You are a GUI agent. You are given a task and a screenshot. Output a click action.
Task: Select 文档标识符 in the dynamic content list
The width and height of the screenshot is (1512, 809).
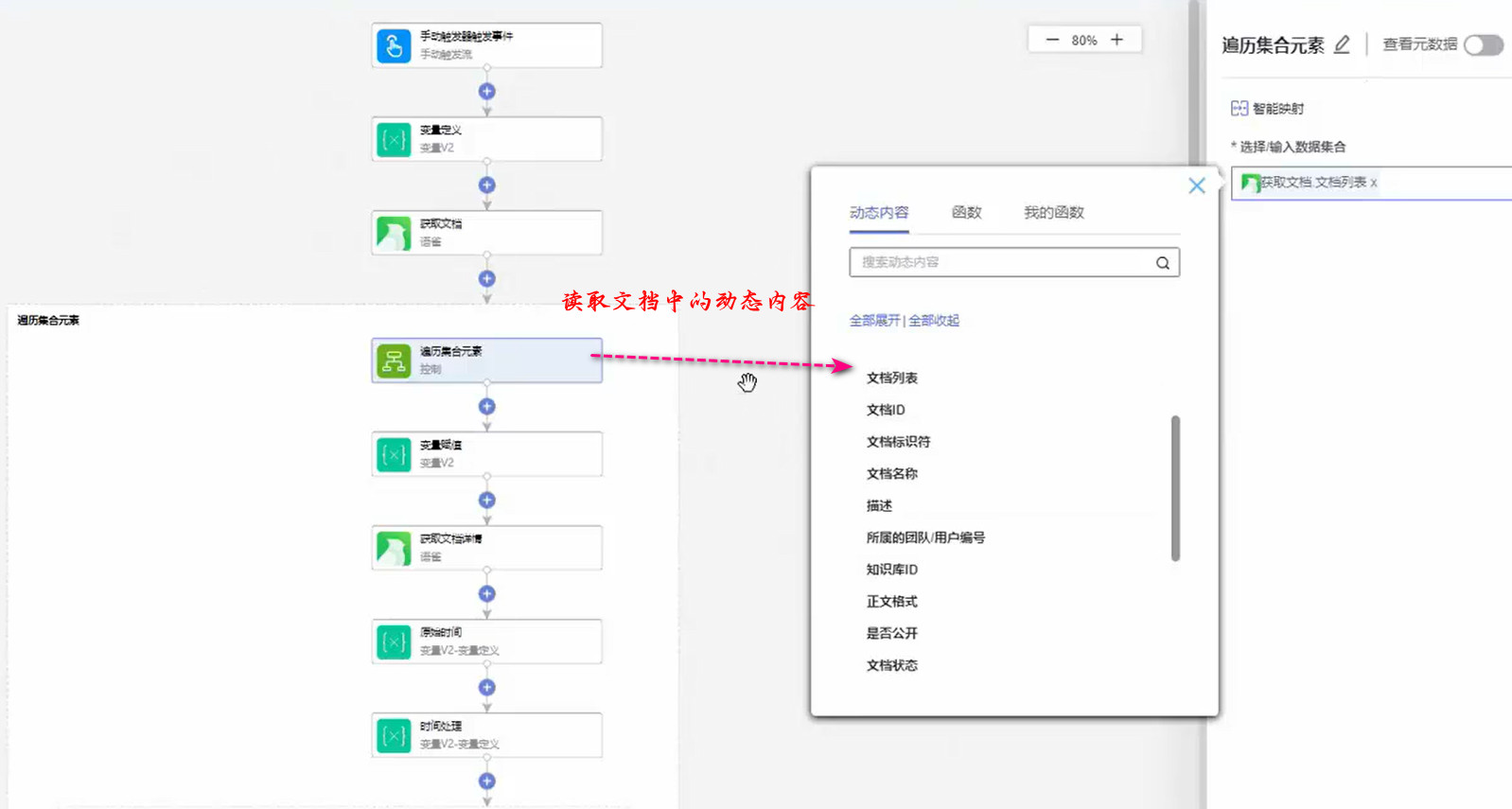[898, 442]
